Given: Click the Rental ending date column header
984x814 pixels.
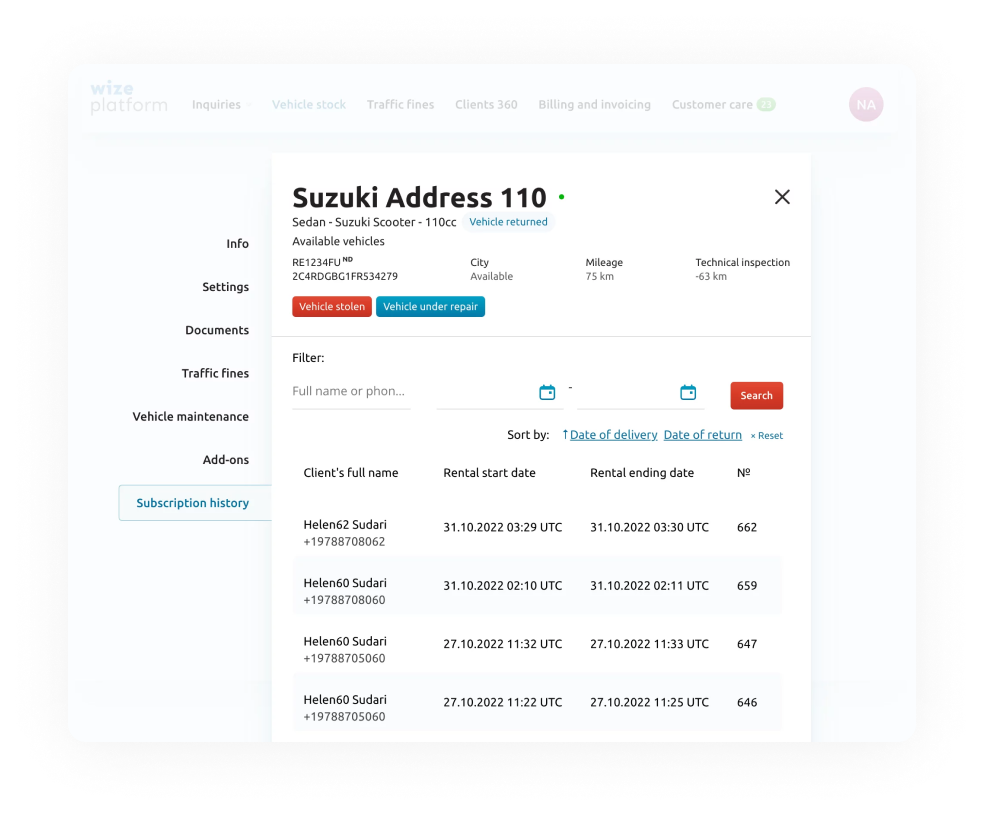Looking at the screenshot, I should tap(642, 473).
